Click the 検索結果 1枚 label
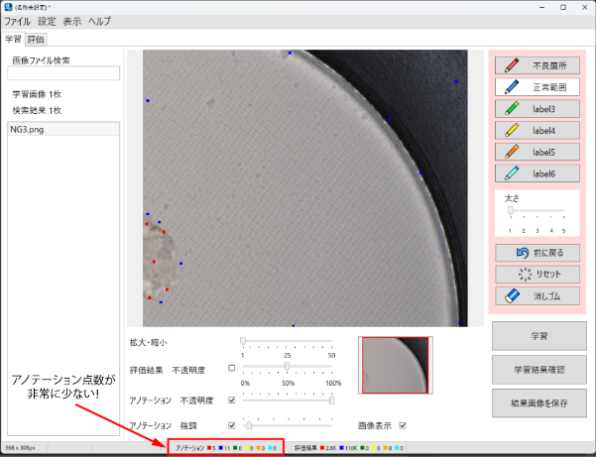 coord(37,110)
